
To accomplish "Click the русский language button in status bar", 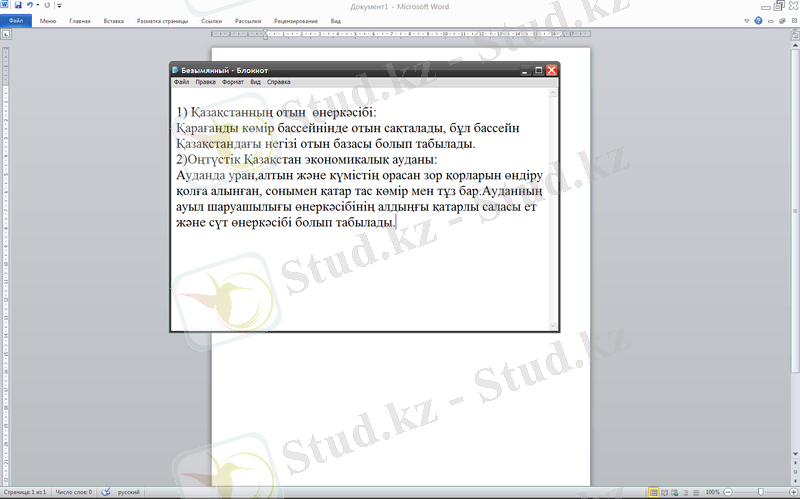I will 129,492.
